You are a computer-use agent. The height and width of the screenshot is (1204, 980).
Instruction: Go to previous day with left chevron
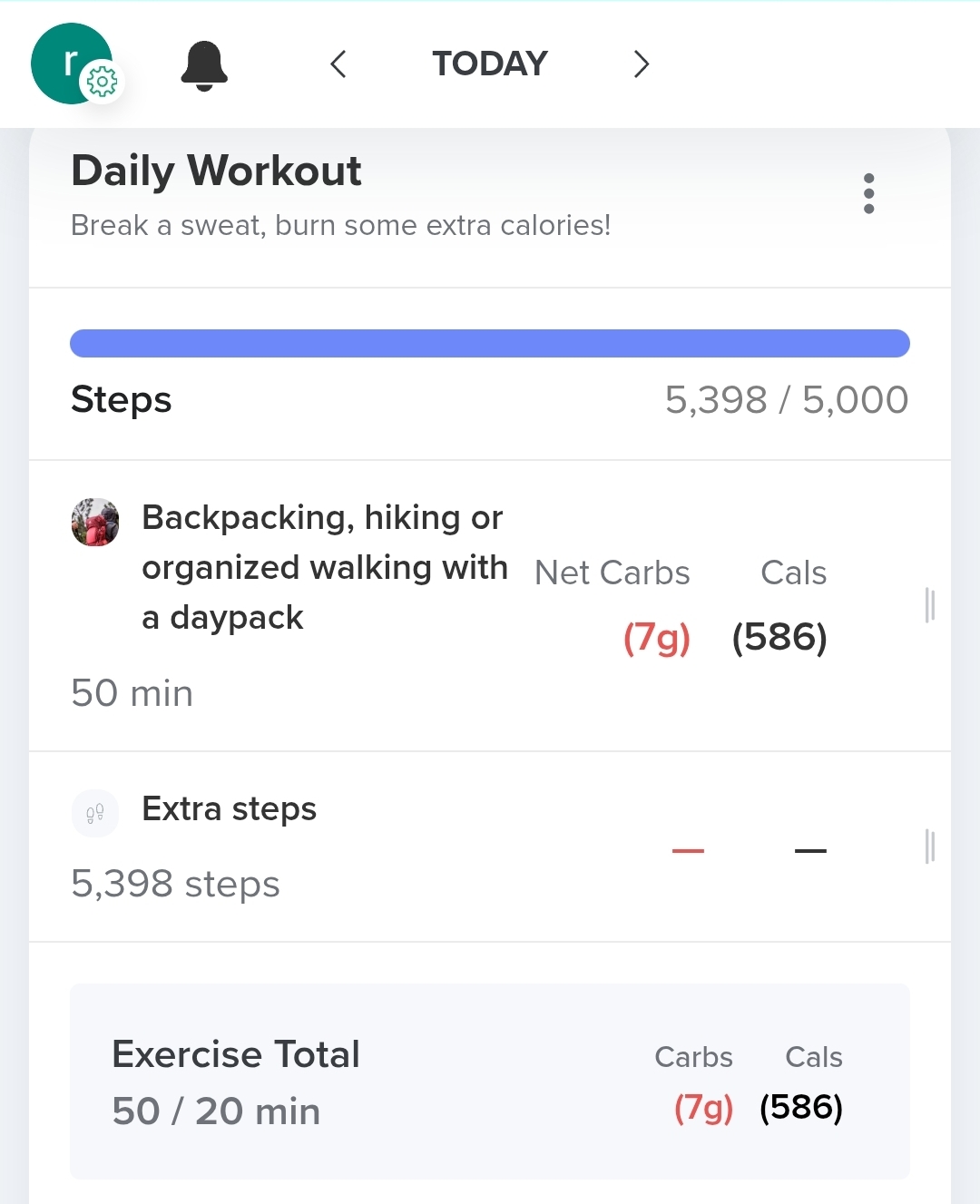click(338, 64)
